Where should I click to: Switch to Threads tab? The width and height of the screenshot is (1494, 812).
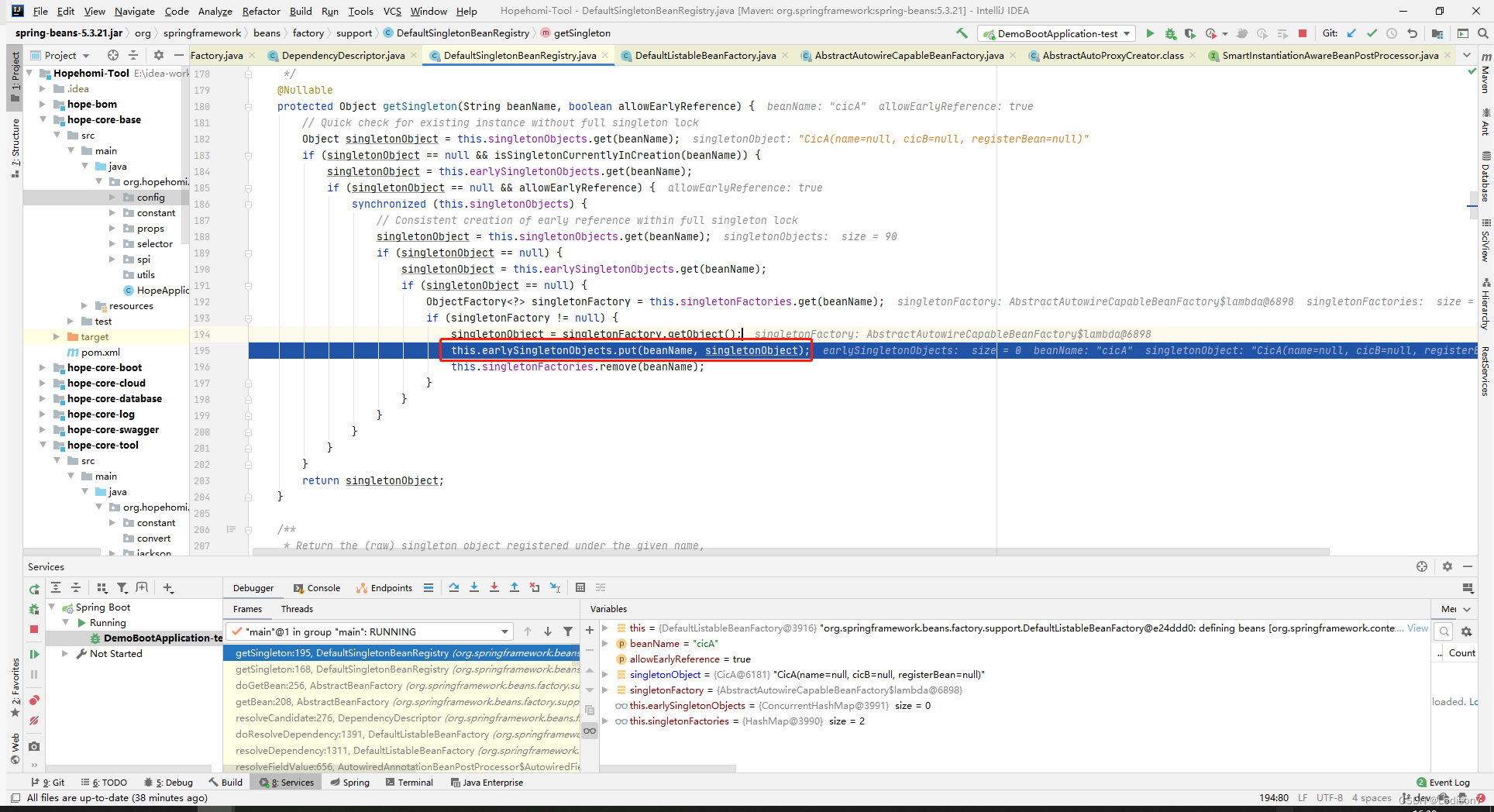point(297,609)
